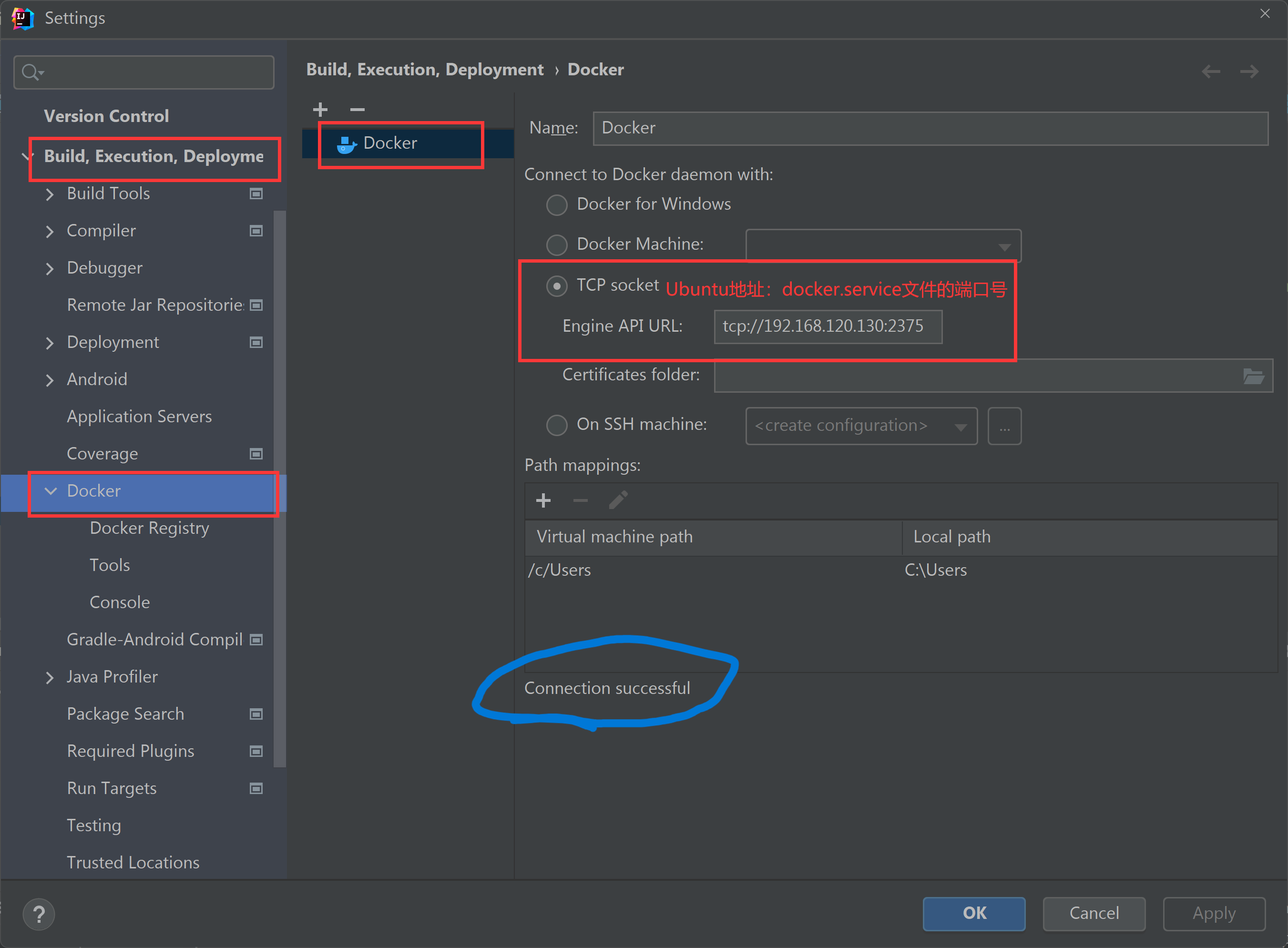This screenshot has height=948, width=1288.
Task: Click the settings tree scrollbar
Action: point(279,489)
